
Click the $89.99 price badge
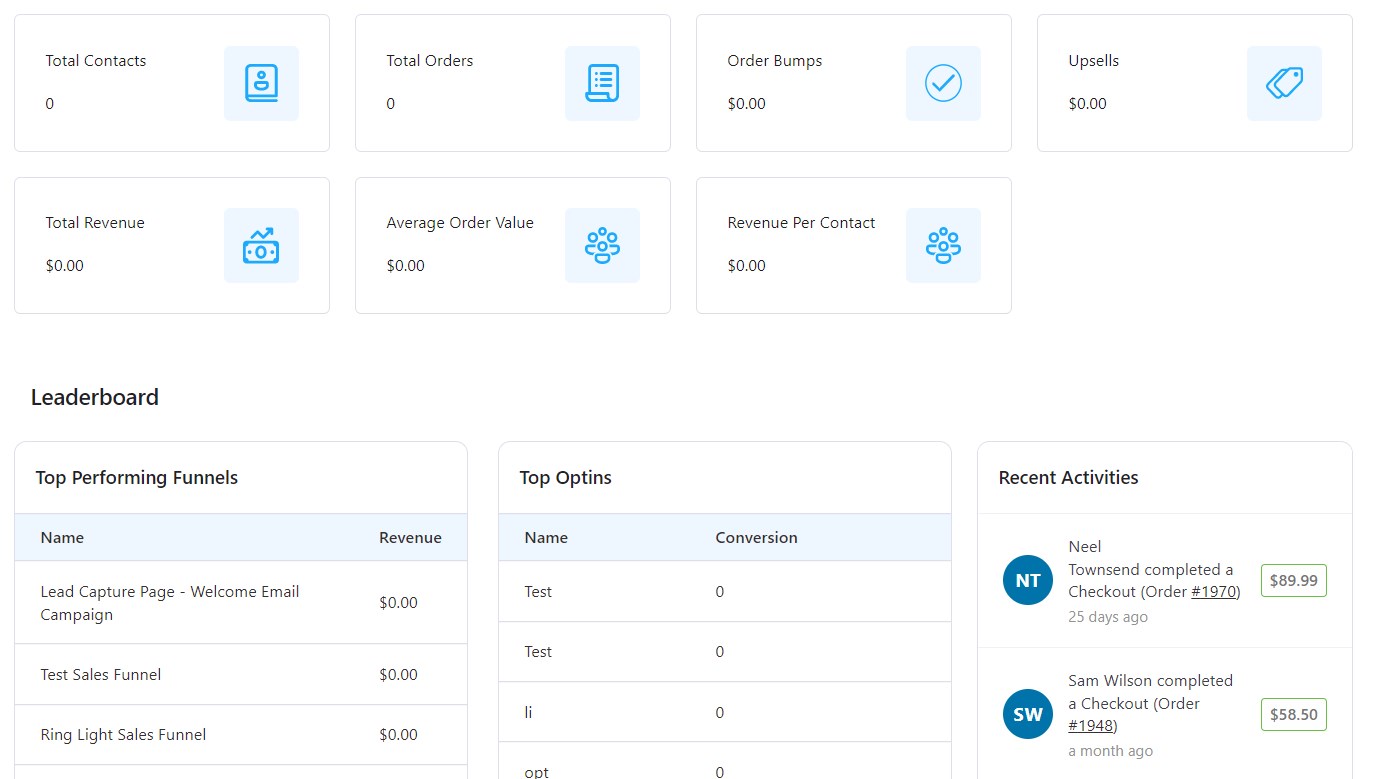click(x=1293, y=580)
